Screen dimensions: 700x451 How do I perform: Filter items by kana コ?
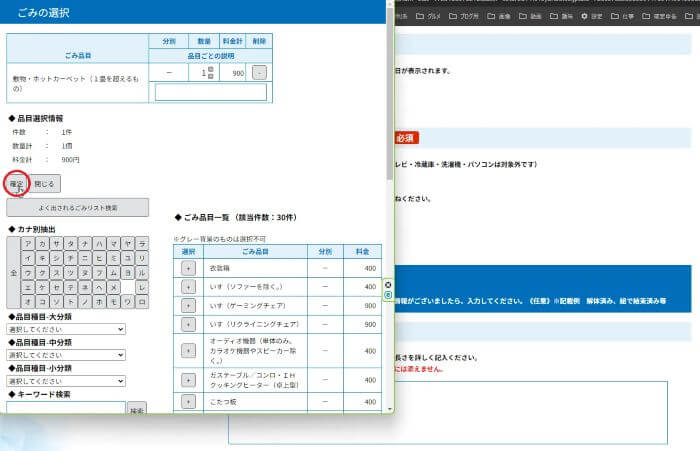pyautogui.click(x=42, y=302)
